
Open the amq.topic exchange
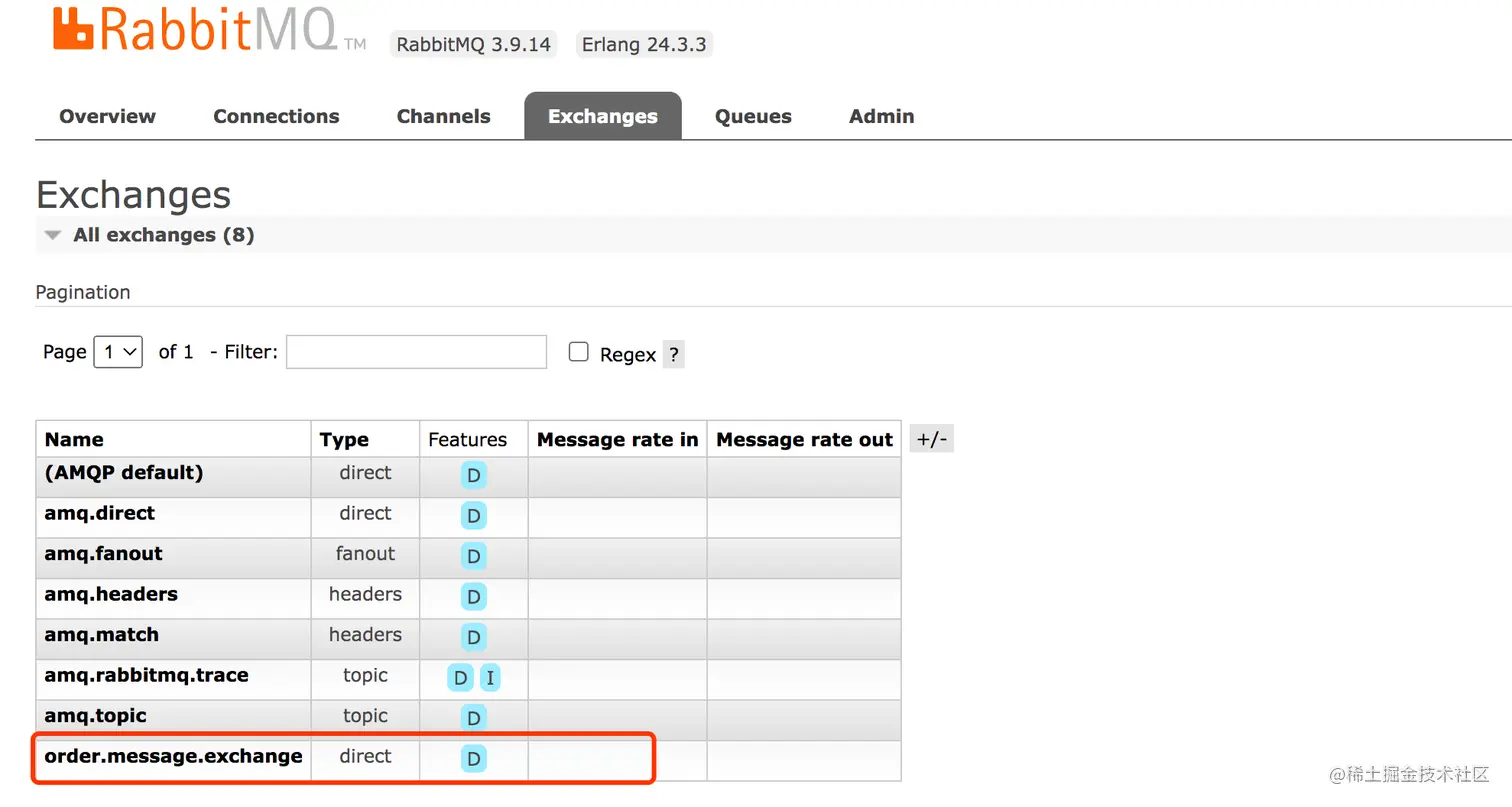point(95,715)
